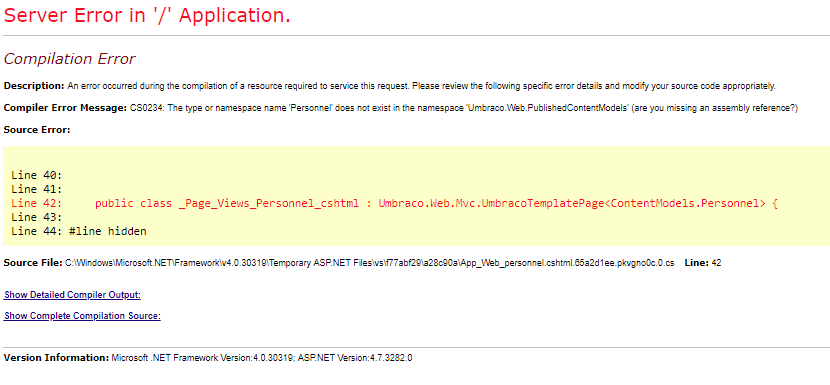Click the Line 40 code row
Viewport: 830px width, 385px height.
coord(37,175)
